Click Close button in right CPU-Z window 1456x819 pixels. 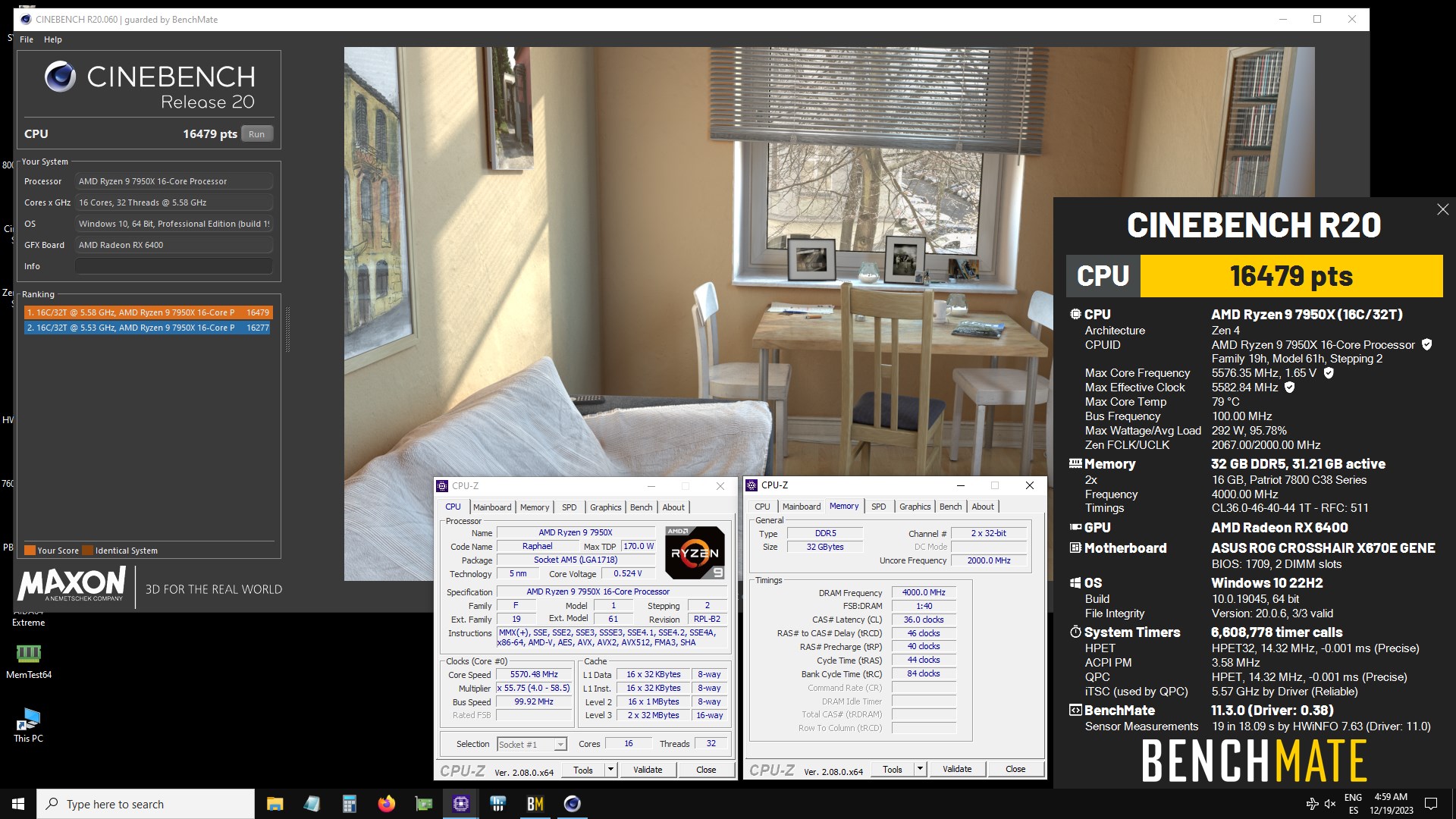coord(1015,769)
